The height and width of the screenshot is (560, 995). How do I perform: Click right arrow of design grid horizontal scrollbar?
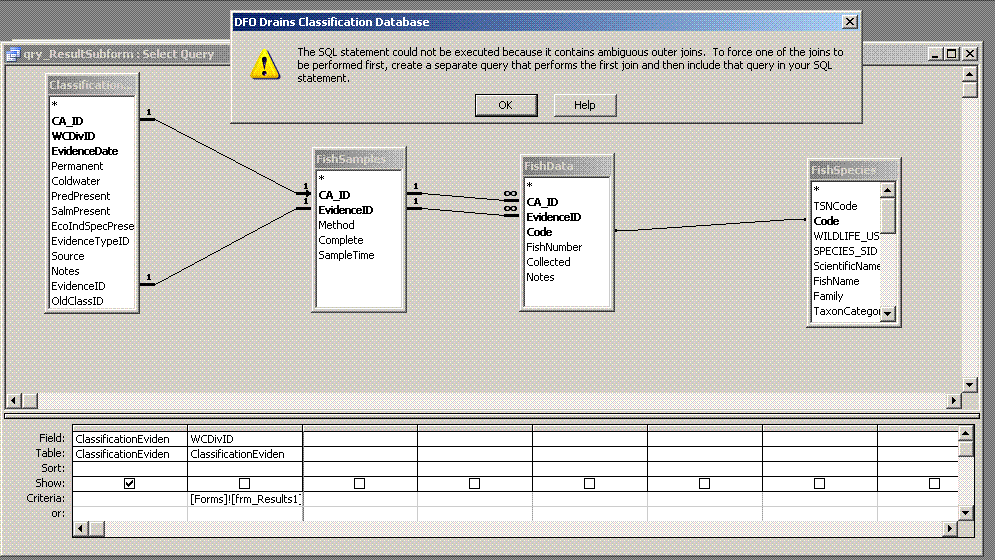click(x=949, y=528)
